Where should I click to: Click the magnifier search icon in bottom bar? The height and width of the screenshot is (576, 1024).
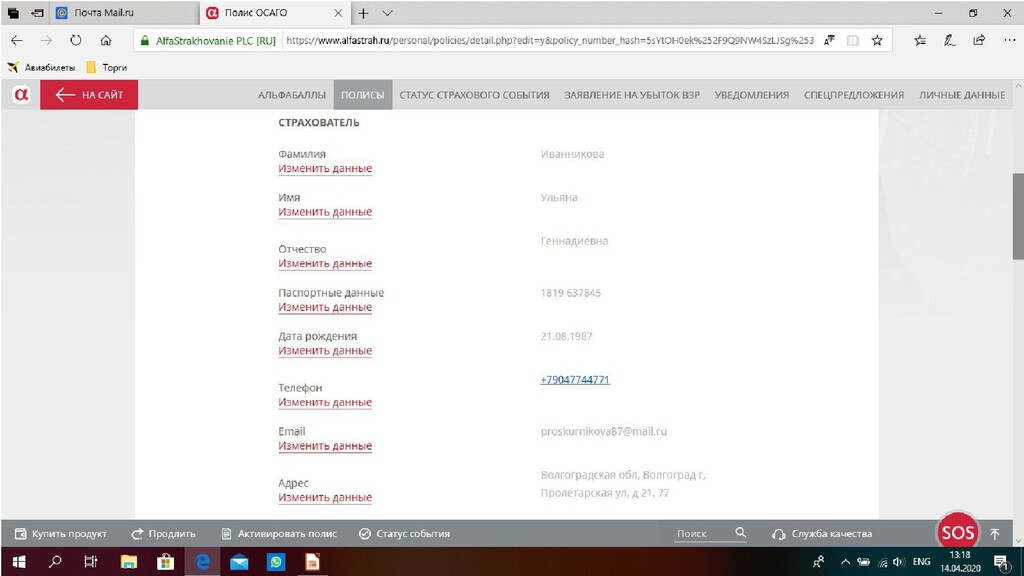click(x=741, y=533)
